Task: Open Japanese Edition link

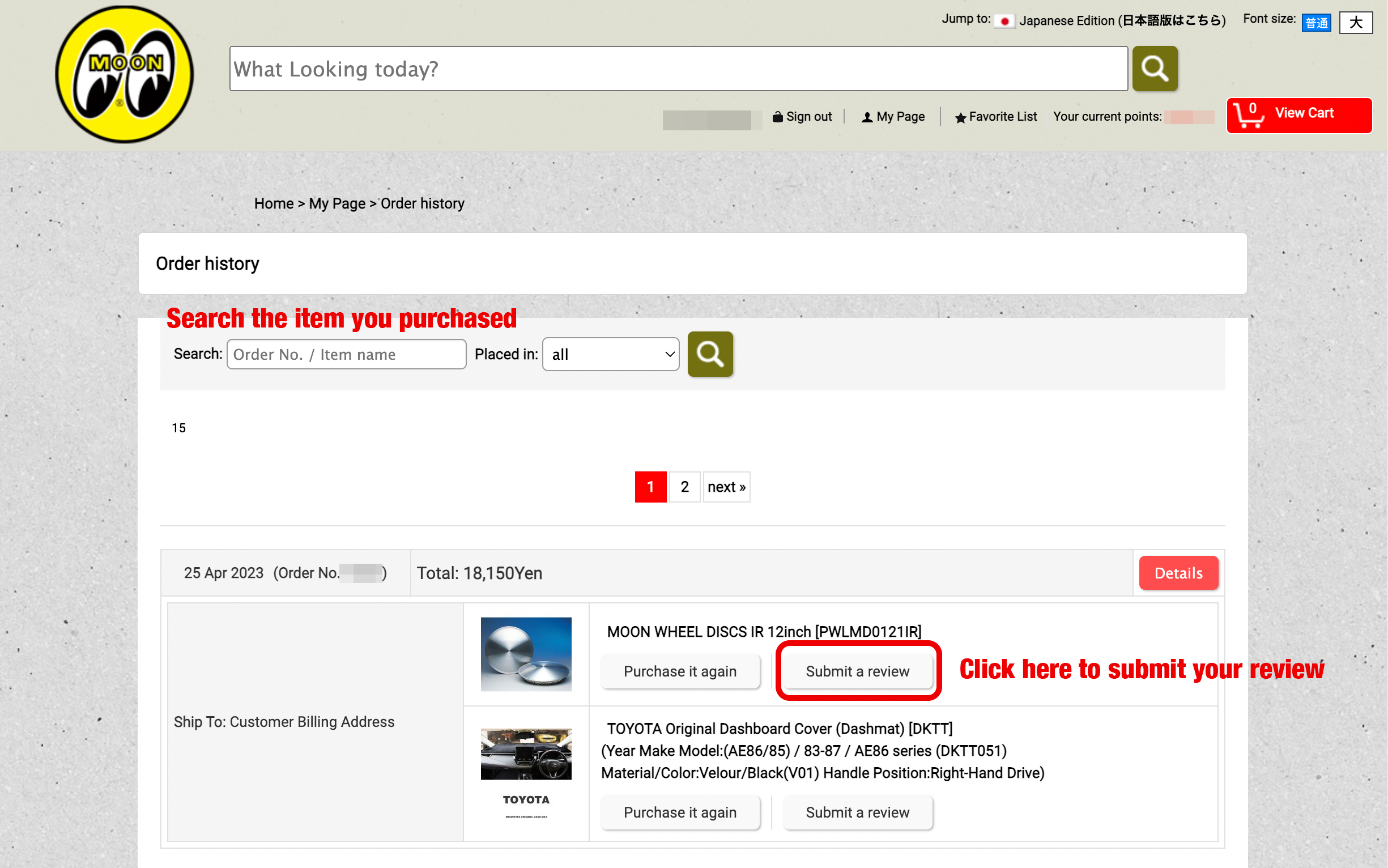Action: point(1122,20)
